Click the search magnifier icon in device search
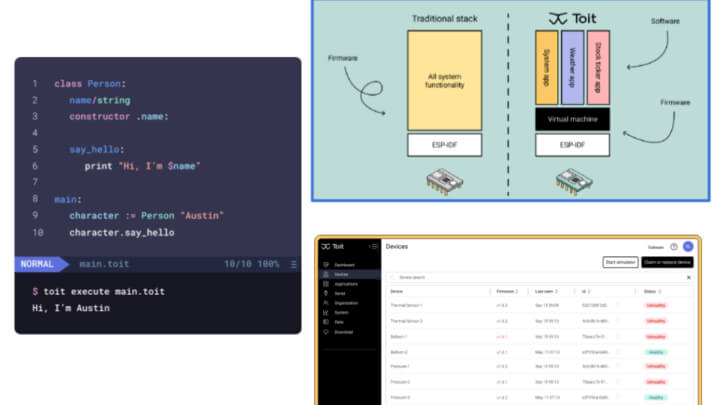 point(393,277)
